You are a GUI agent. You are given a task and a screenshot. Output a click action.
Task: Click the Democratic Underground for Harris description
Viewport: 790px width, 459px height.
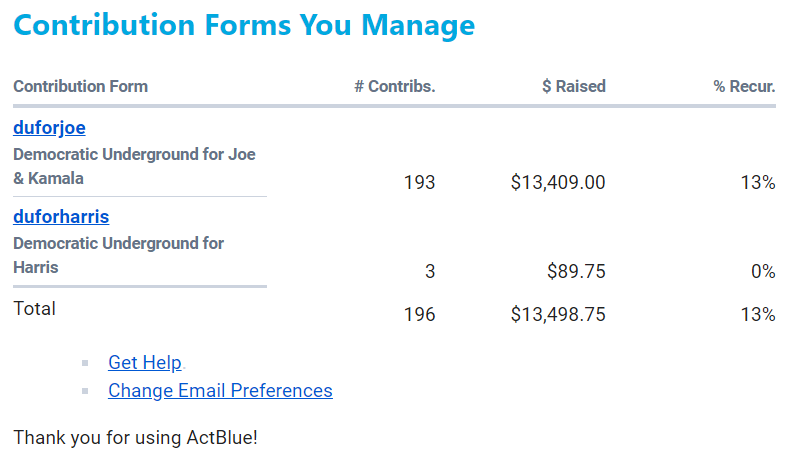pos(118,255)
